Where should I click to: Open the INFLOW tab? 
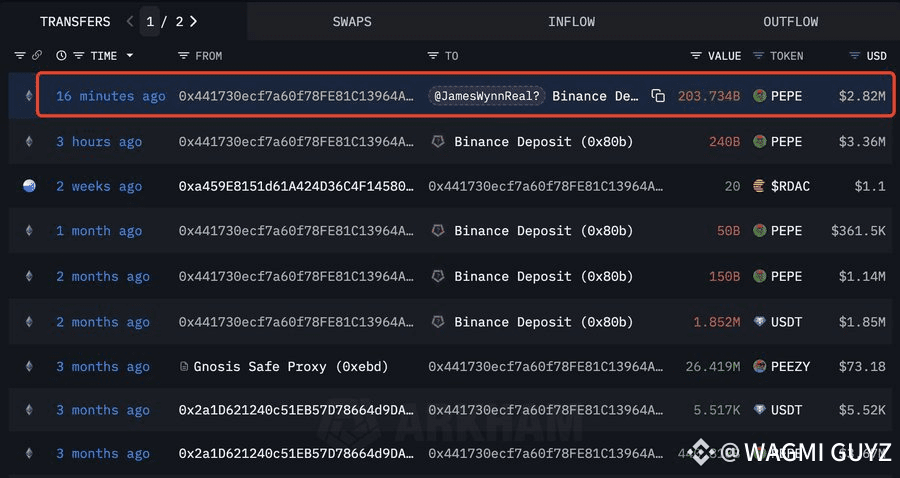coord(571,22)
